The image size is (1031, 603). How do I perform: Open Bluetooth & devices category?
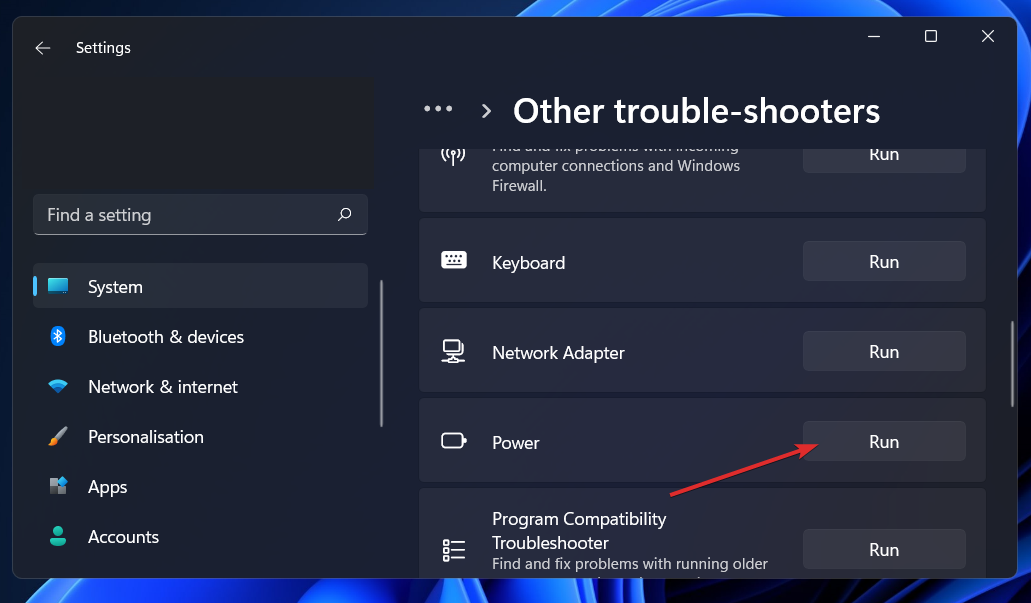point(201,336)
